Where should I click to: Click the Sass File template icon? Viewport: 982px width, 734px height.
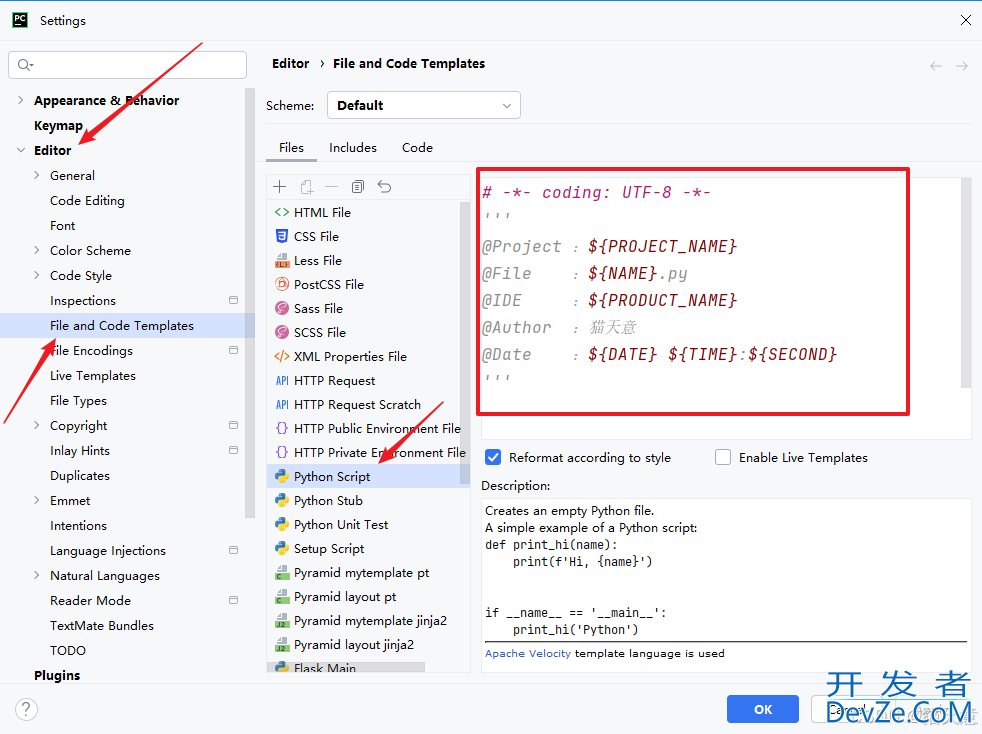coord(282,308)
